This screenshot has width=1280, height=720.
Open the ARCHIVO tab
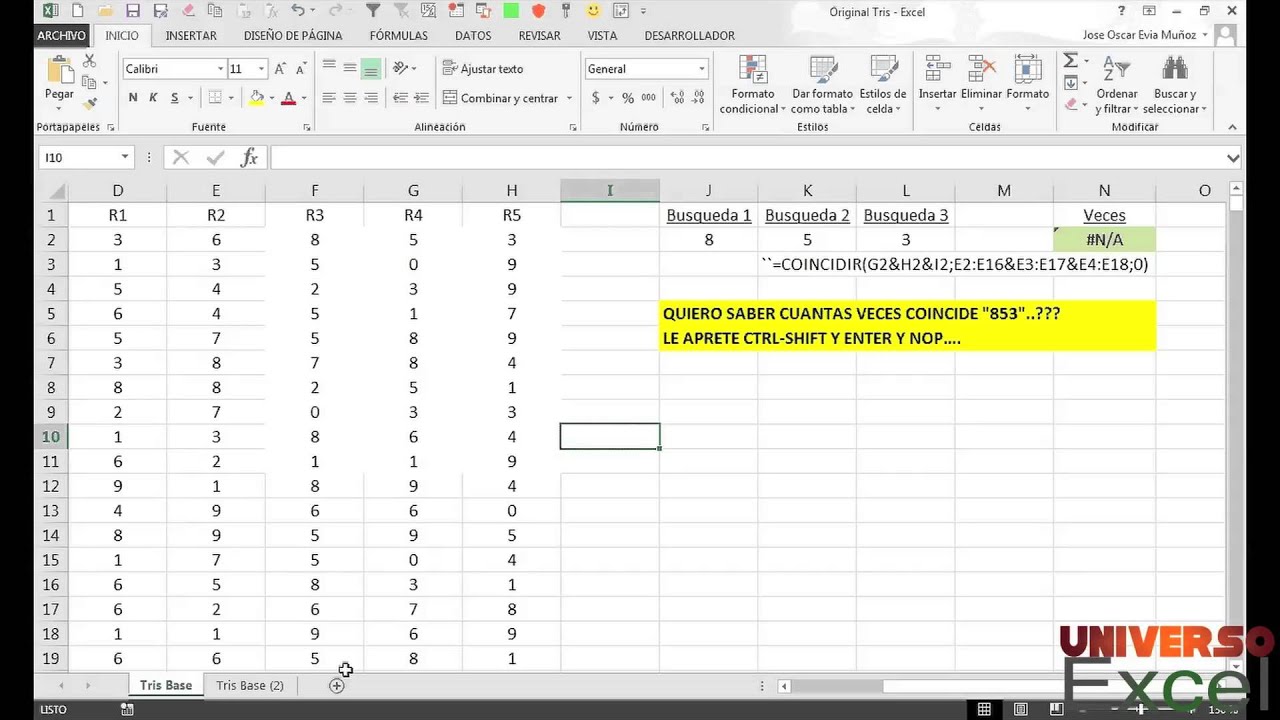[61, 35]
